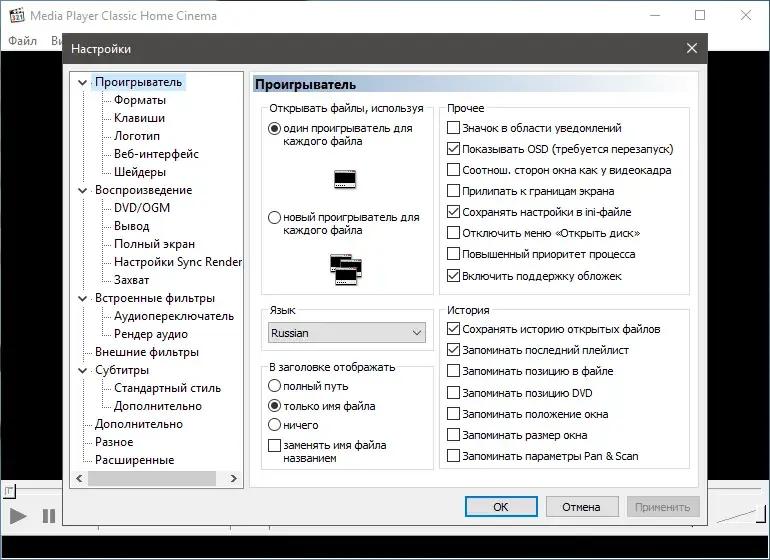The width and height of the screenshot is (770, 560).
Task: Enable 'Соотнош. сторон окна как у видеокадра'
Action: point(453,169)
